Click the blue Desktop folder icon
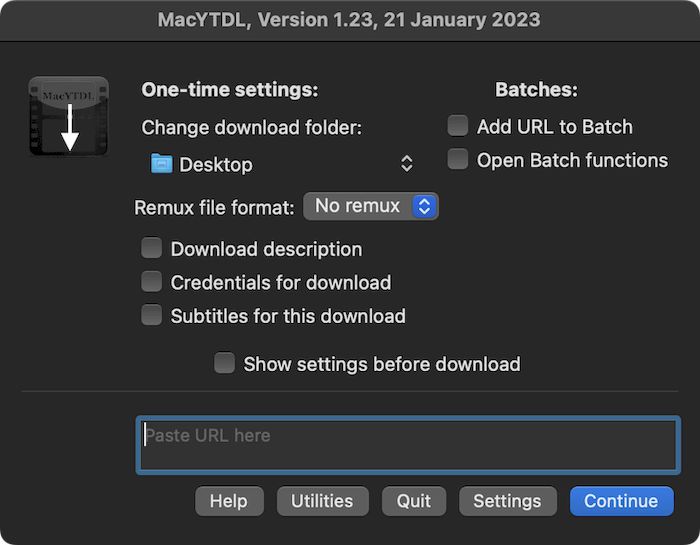700x545 pixels. click(x=161, y=164)
